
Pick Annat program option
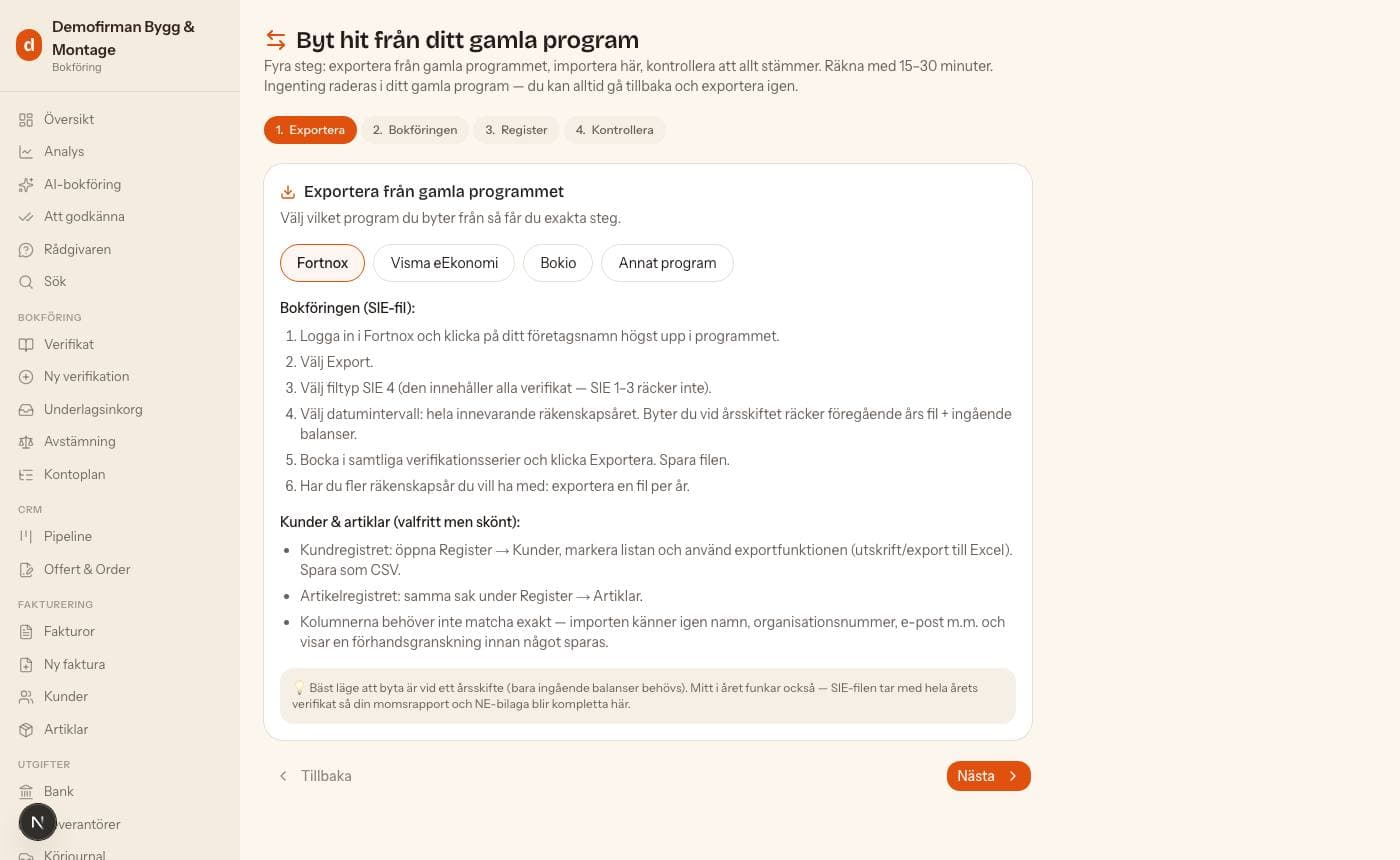coord(667,263)
